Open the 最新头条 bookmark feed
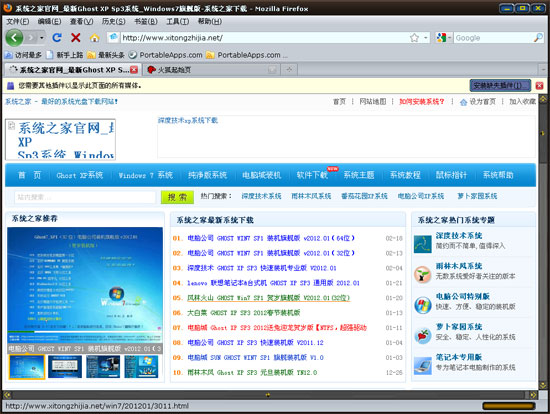Screen dimensions: 550x414 [106, 55]
